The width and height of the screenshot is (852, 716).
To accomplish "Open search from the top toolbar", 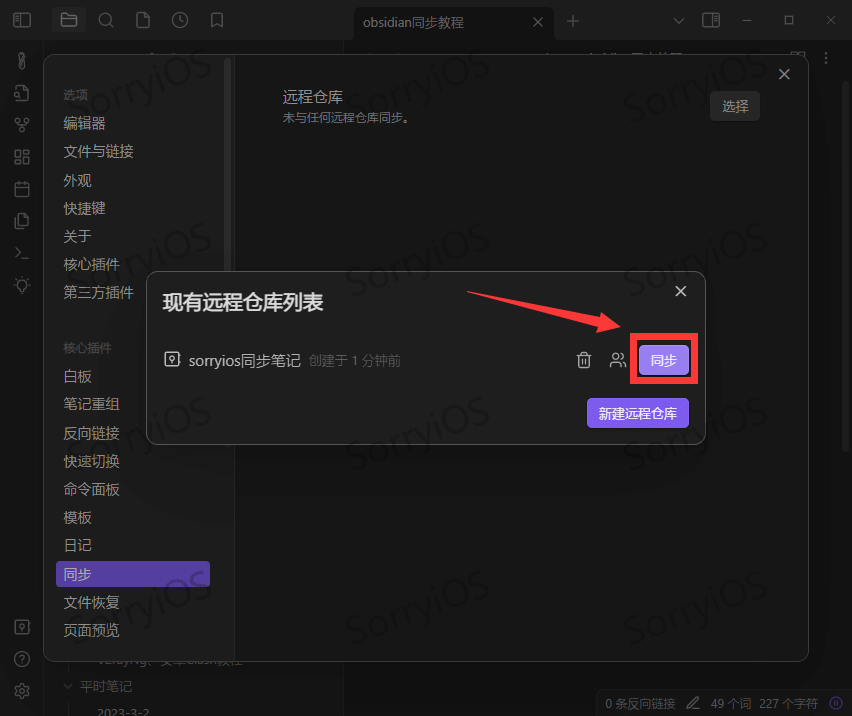I will [106, 20].
